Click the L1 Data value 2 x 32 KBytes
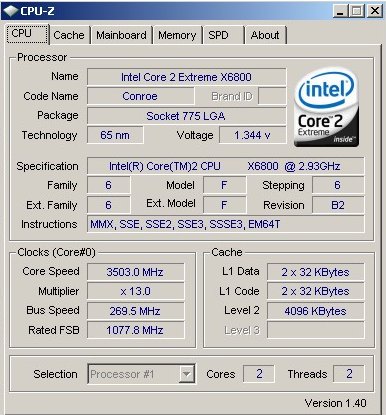 [315, 272]
